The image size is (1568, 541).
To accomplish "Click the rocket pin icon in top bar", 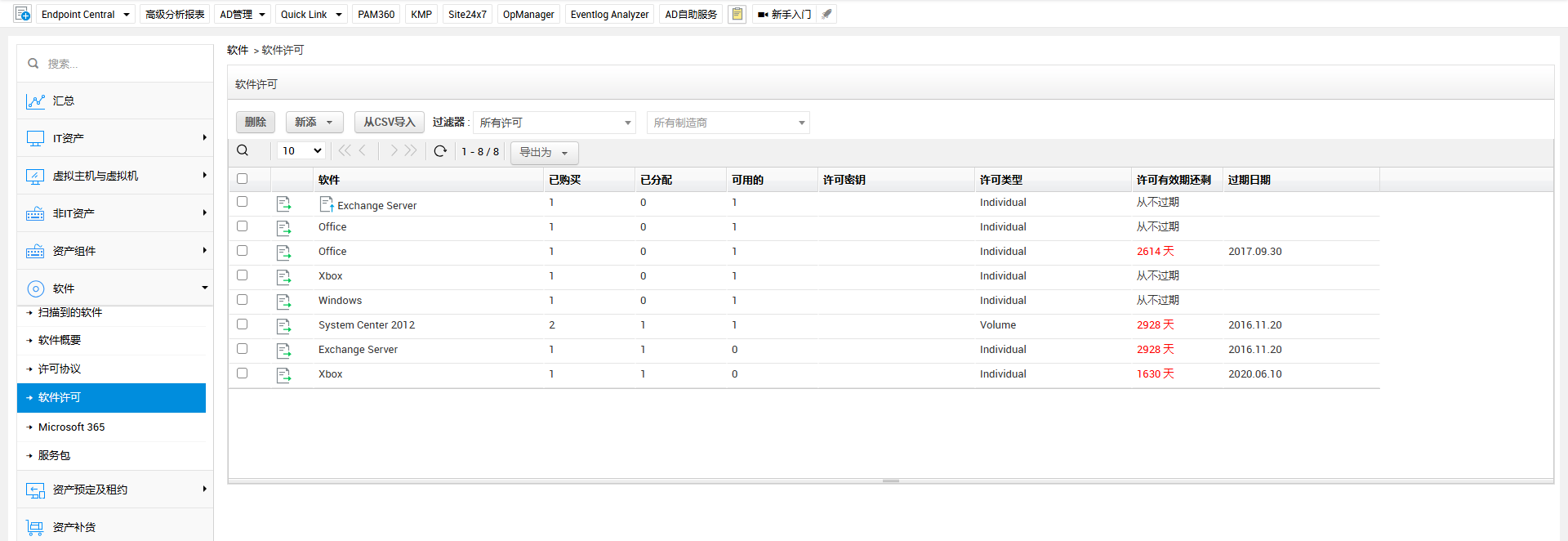I will click(826, 14).
